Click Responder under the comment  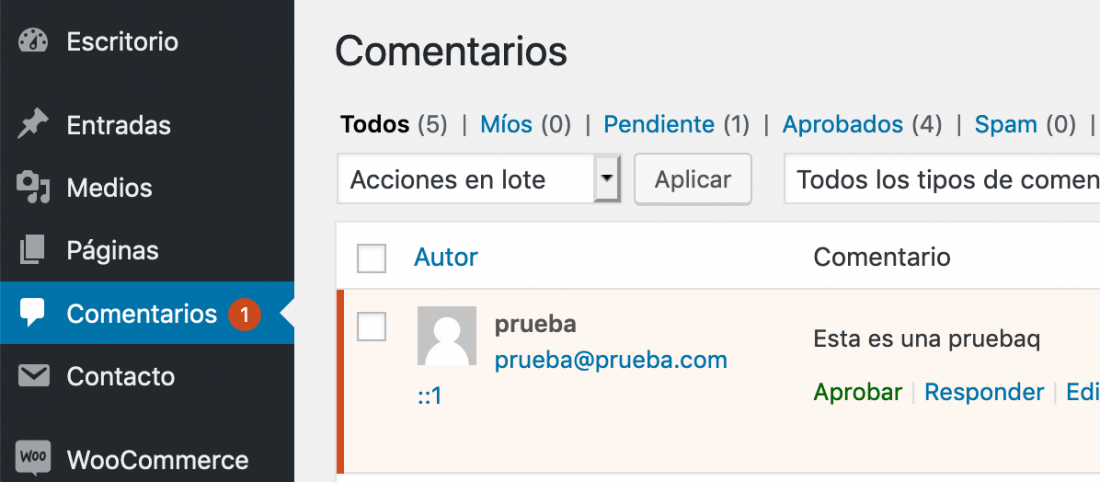tap(984, 392)
